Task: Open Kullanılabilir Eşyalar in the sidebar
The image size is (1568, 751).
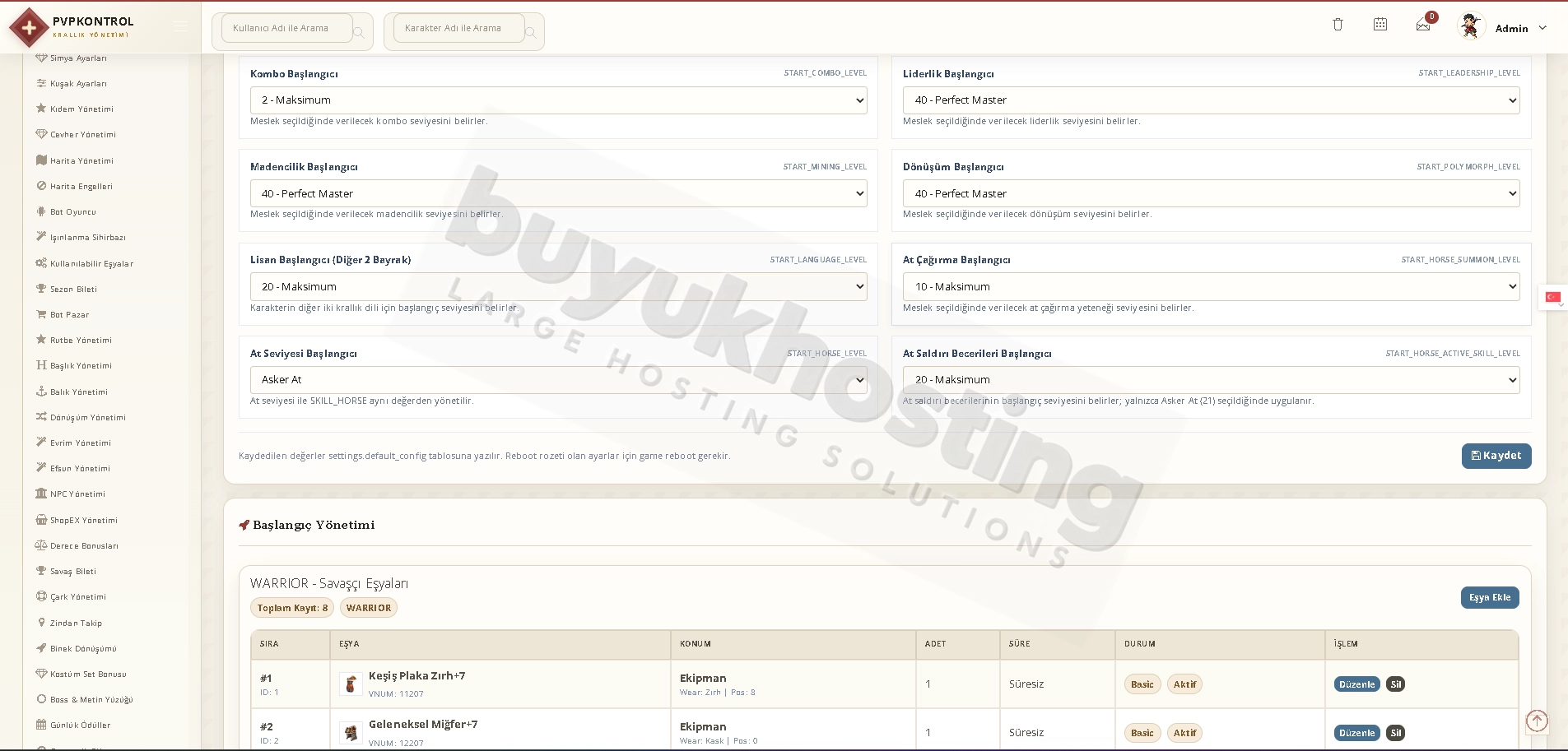Action: (x=91, y=263)
